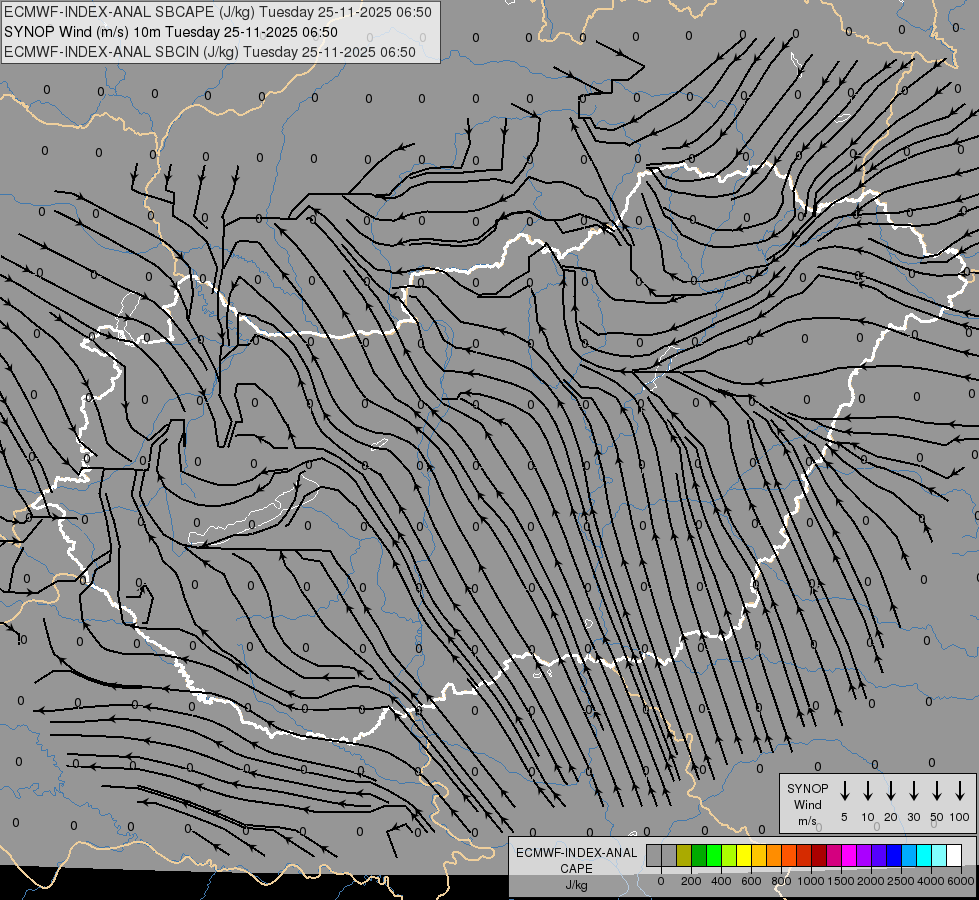The image size is (979, 900).
Task: Click the 'CAPE' label in color legend
Action: pyautogui.click(x=576, y=869)
